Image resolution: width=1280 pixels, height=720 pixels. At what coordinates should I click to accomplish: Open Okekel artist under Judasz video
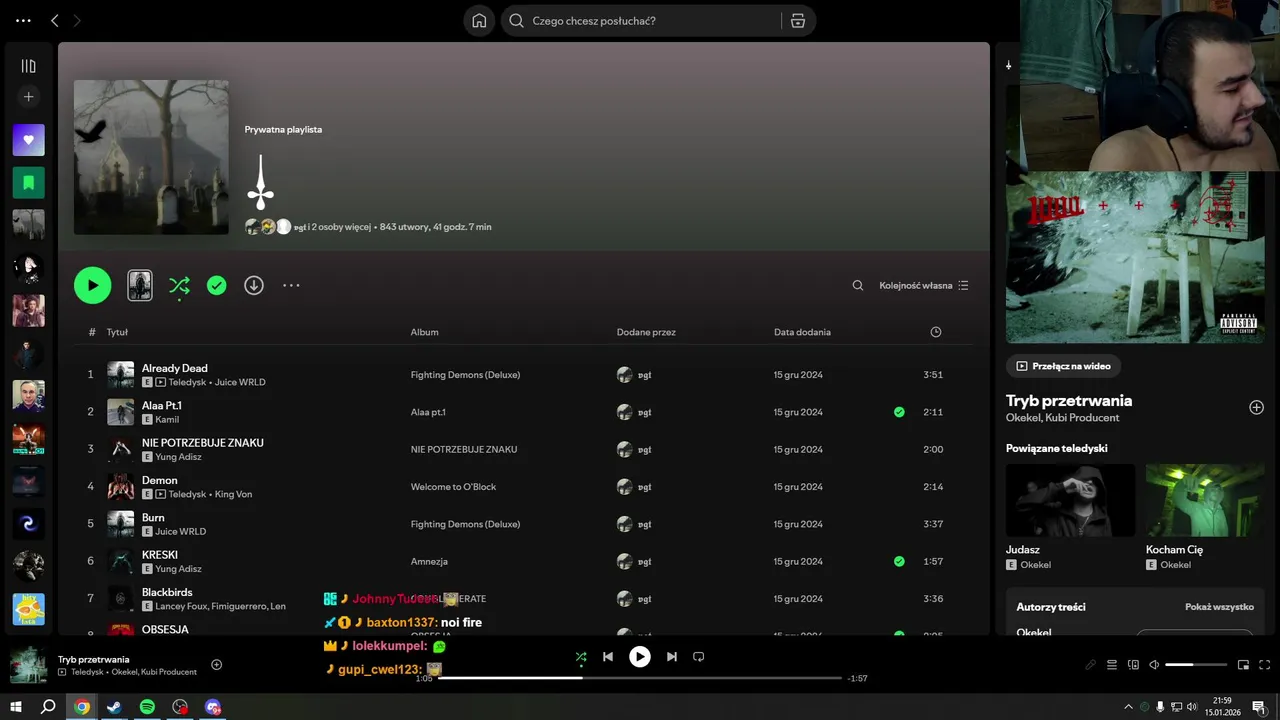pyautogui.click(x=1035, y=565)
